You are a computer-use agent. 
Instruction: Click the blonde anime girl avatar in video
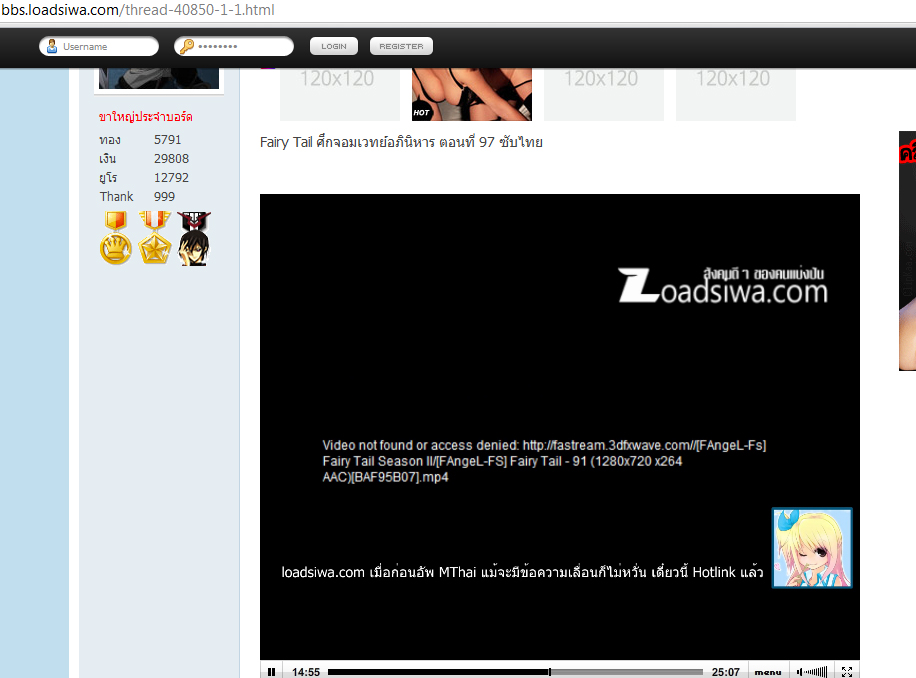pos(812,548)
